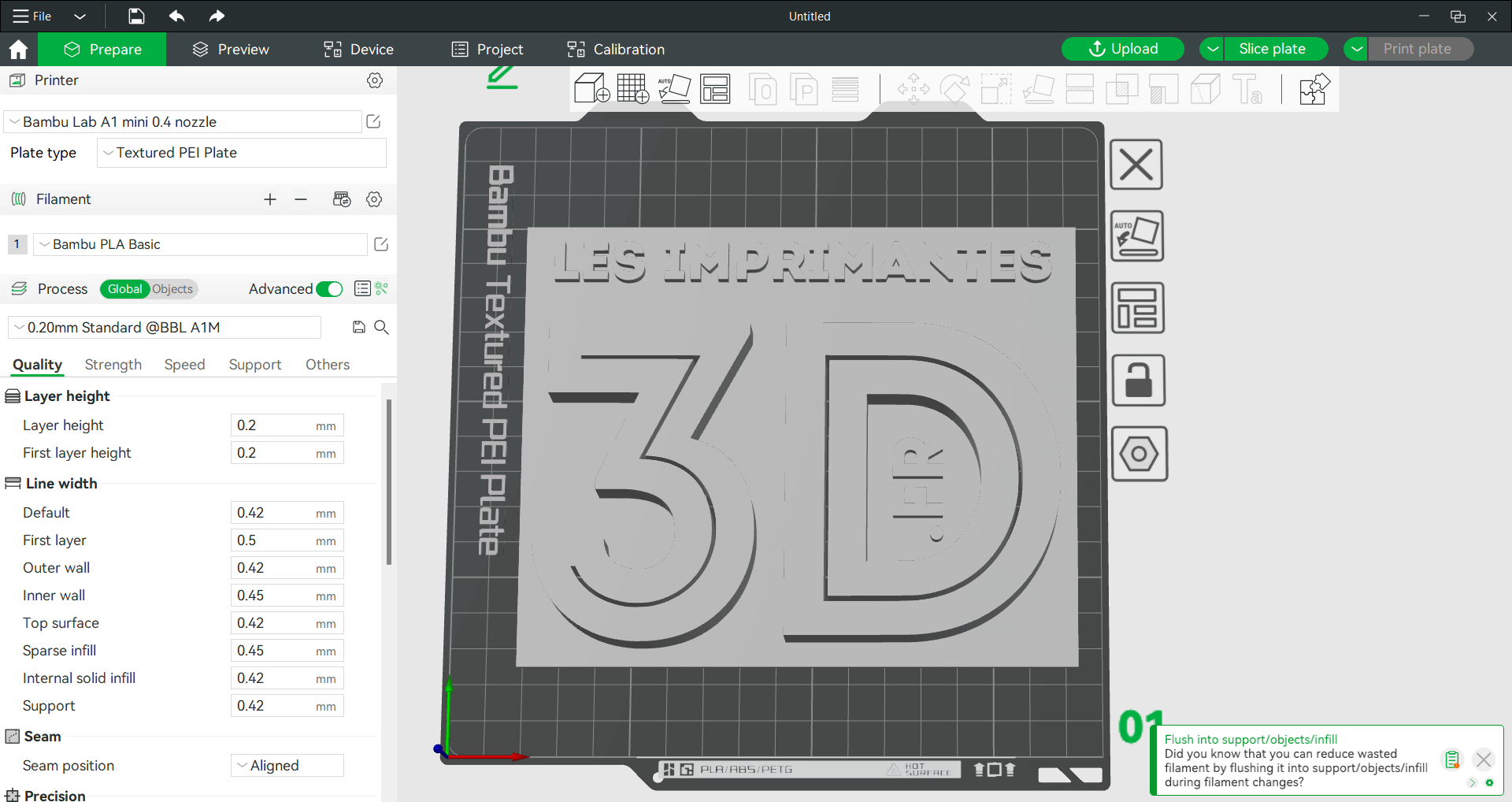This screenshot has height=802, width=1512.
Task: Open the Bambu PLA Basic filament dropdown
Action: click(x=200, y=244)
